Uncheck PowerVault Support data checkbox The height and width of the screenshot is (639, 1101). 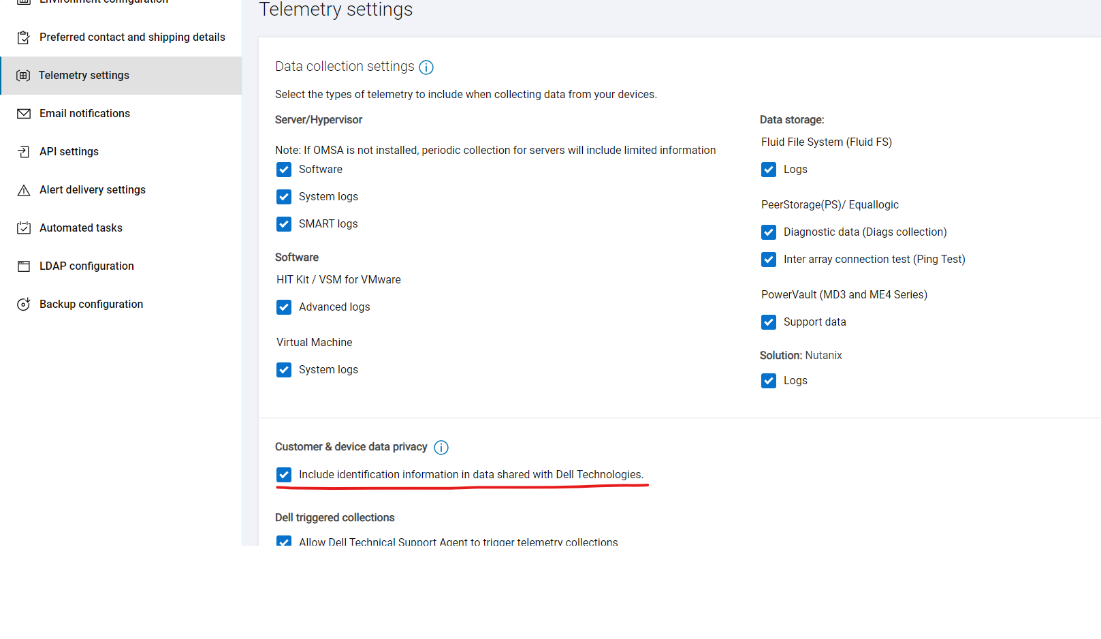(768, 322)
